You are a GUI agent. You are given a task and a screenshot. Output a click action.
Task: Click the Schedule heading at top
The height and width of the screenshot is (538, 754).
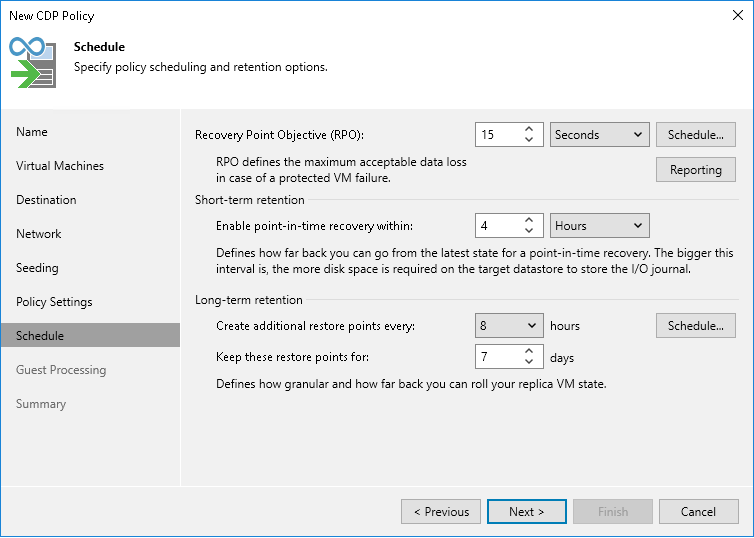(x=99, y=47)
